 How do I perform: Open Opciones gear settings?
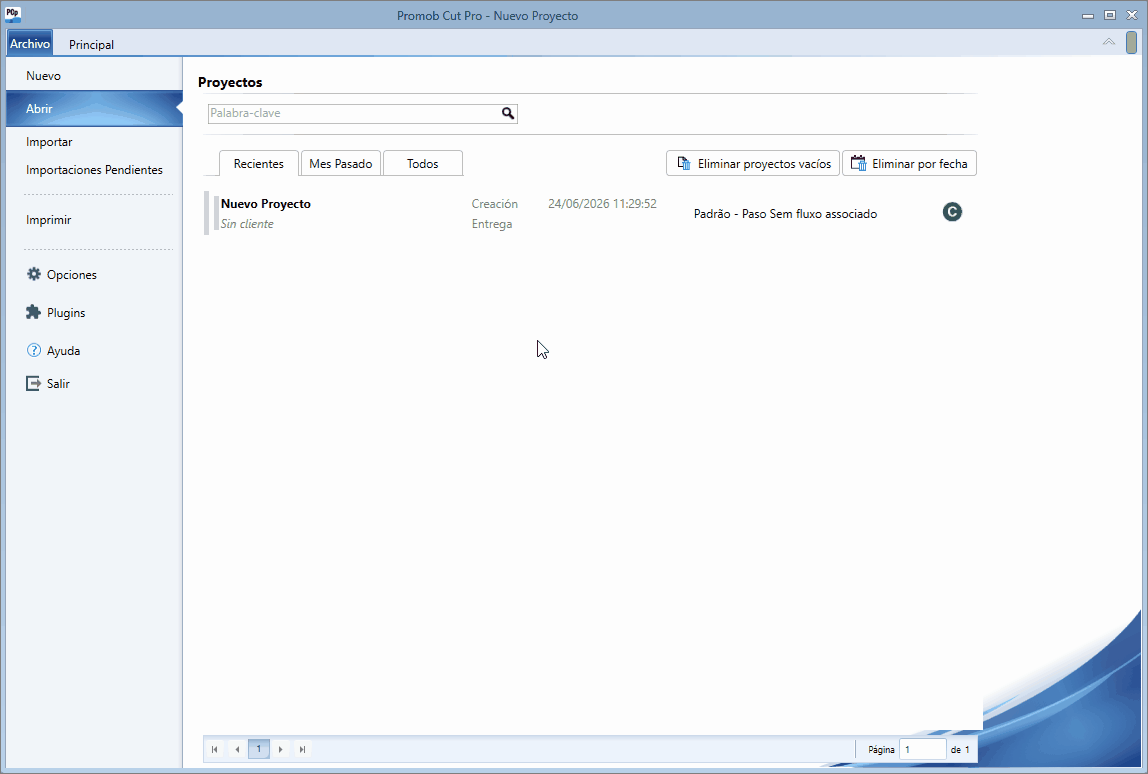pos(62,275)
